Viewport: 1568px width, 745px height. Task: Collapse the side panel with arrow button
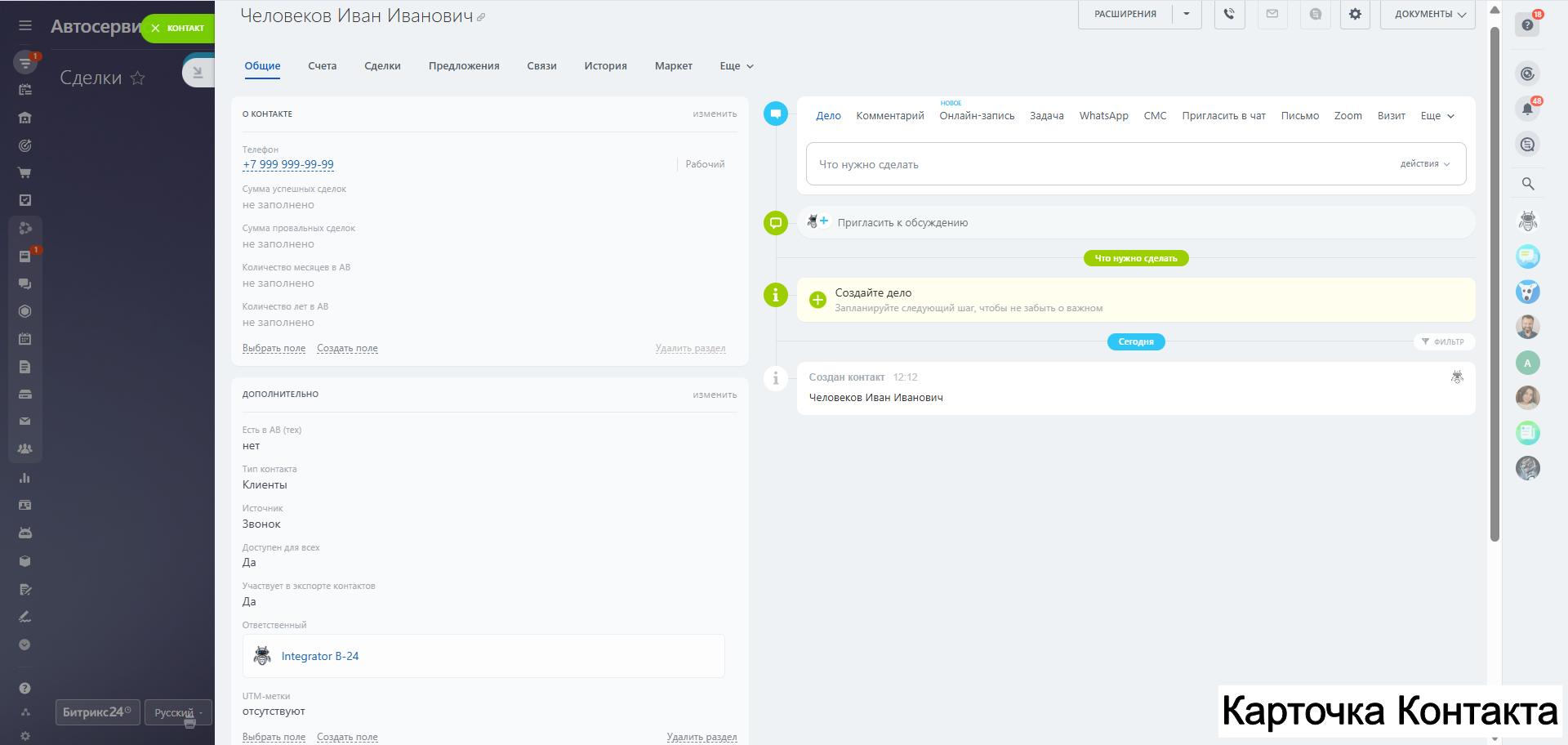(x=198, y=72)
